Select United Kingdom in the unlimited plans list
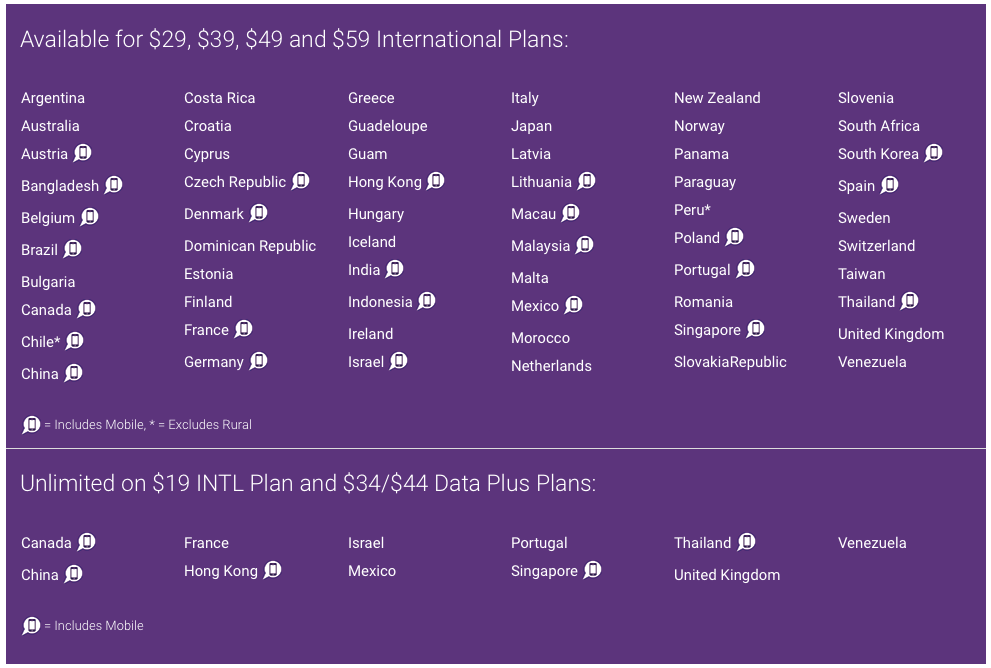The height and width of the screenshot is (668, 991). tap(727, 575)
